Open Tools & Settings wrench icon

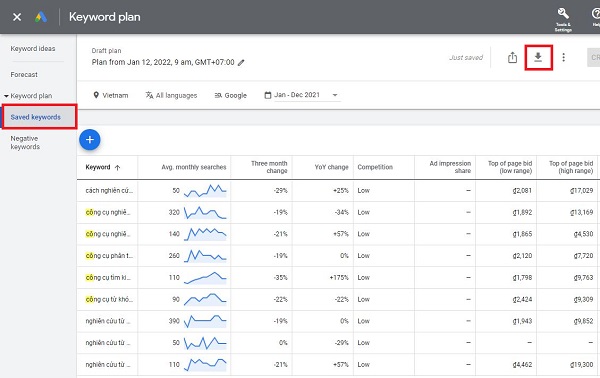(x=563, y=14)
